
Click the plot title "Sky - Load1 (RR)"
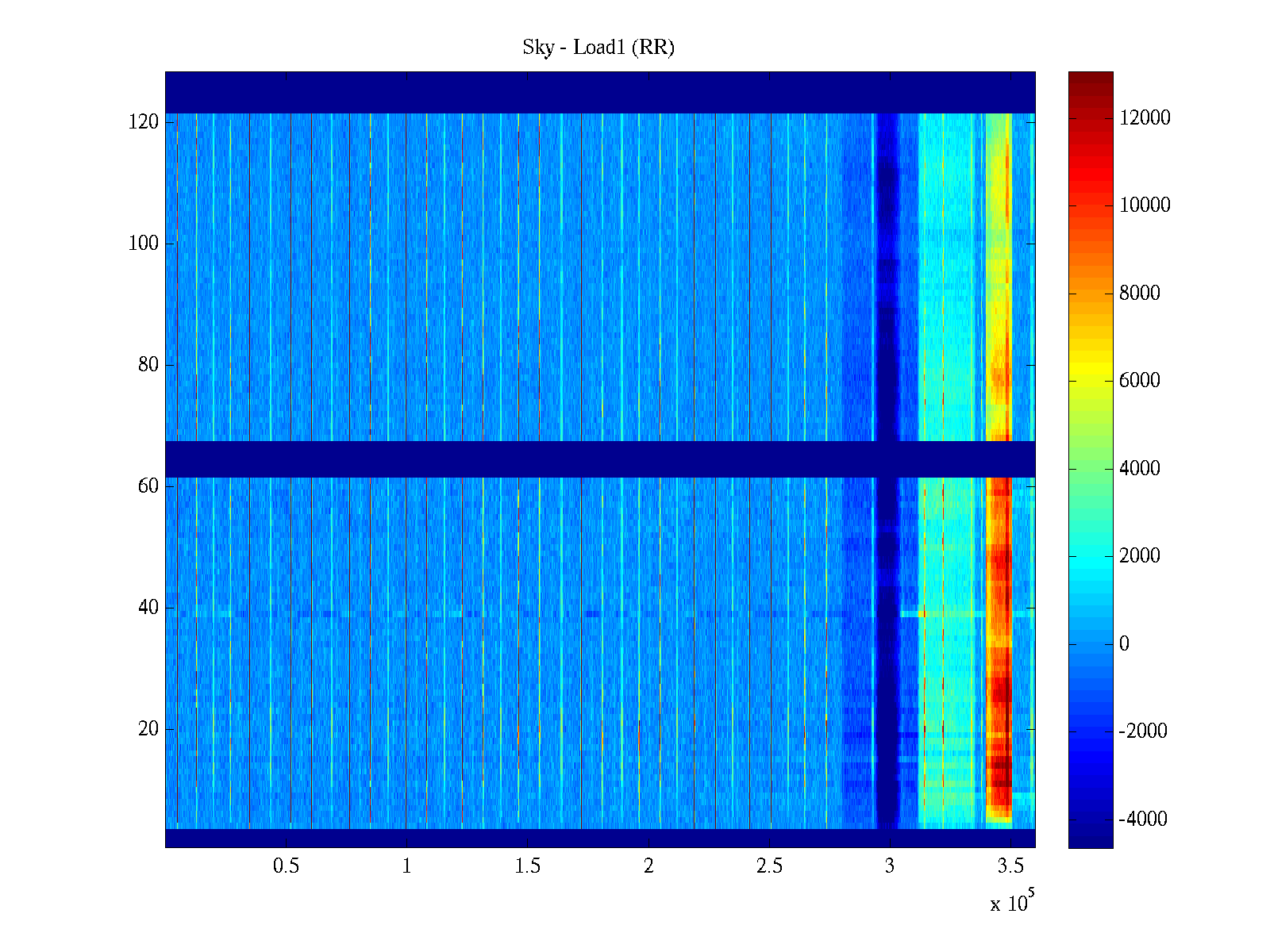click(598, 48)
